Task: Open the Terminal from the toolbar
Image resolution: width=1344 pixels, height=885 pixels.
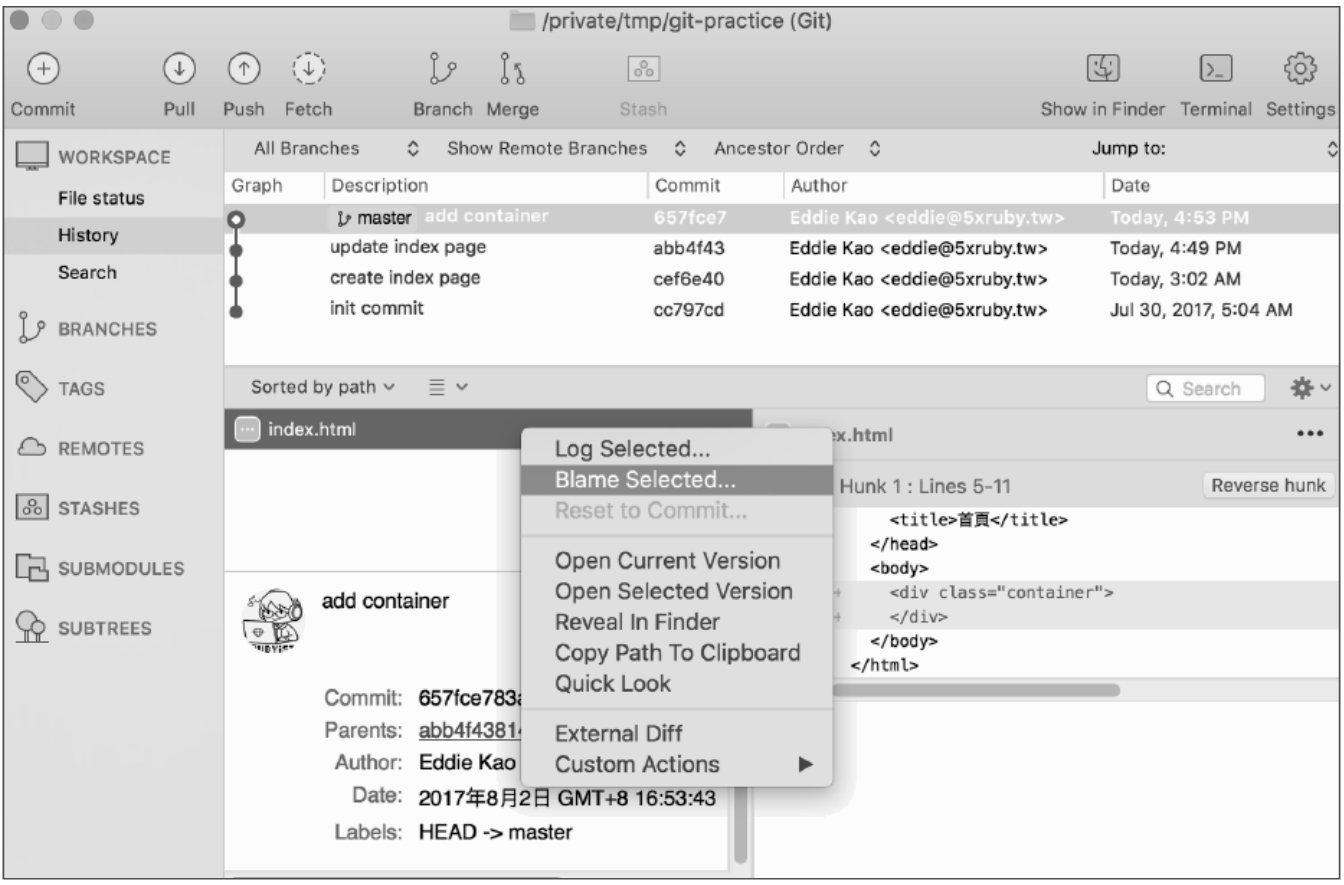Action: point(1215,70)
